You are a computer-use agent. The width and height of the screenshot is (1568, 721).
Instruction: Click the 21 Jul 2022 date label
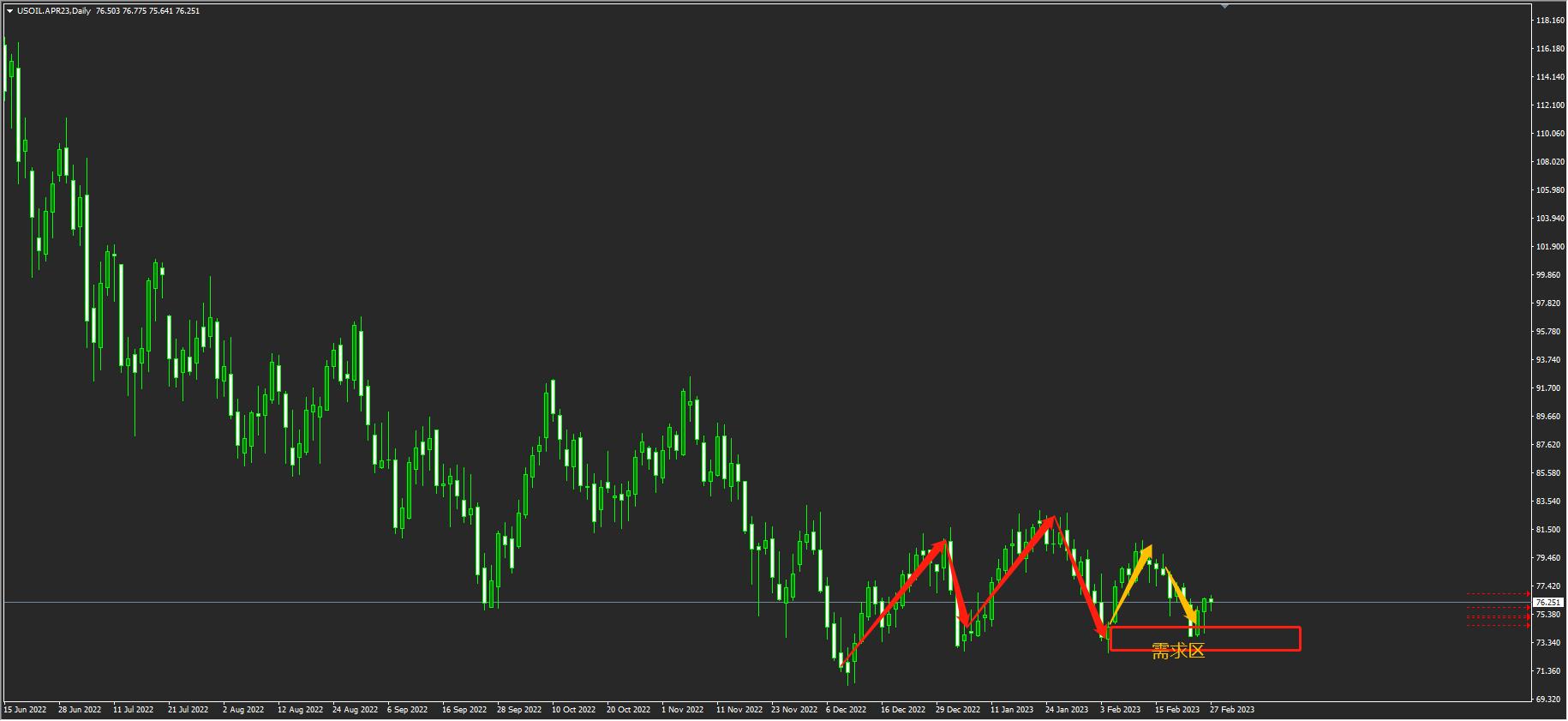click(x=189, y=710)
